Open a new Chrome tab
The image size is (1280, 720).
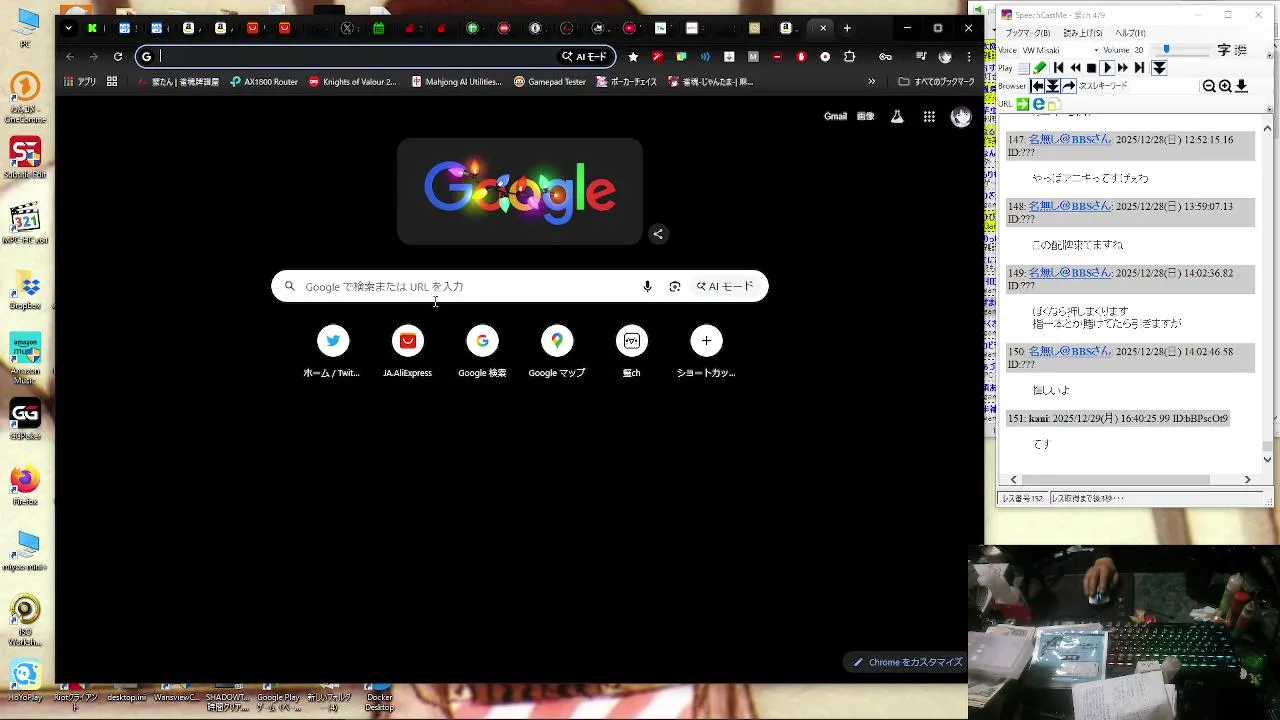click(x=847, y=28)
